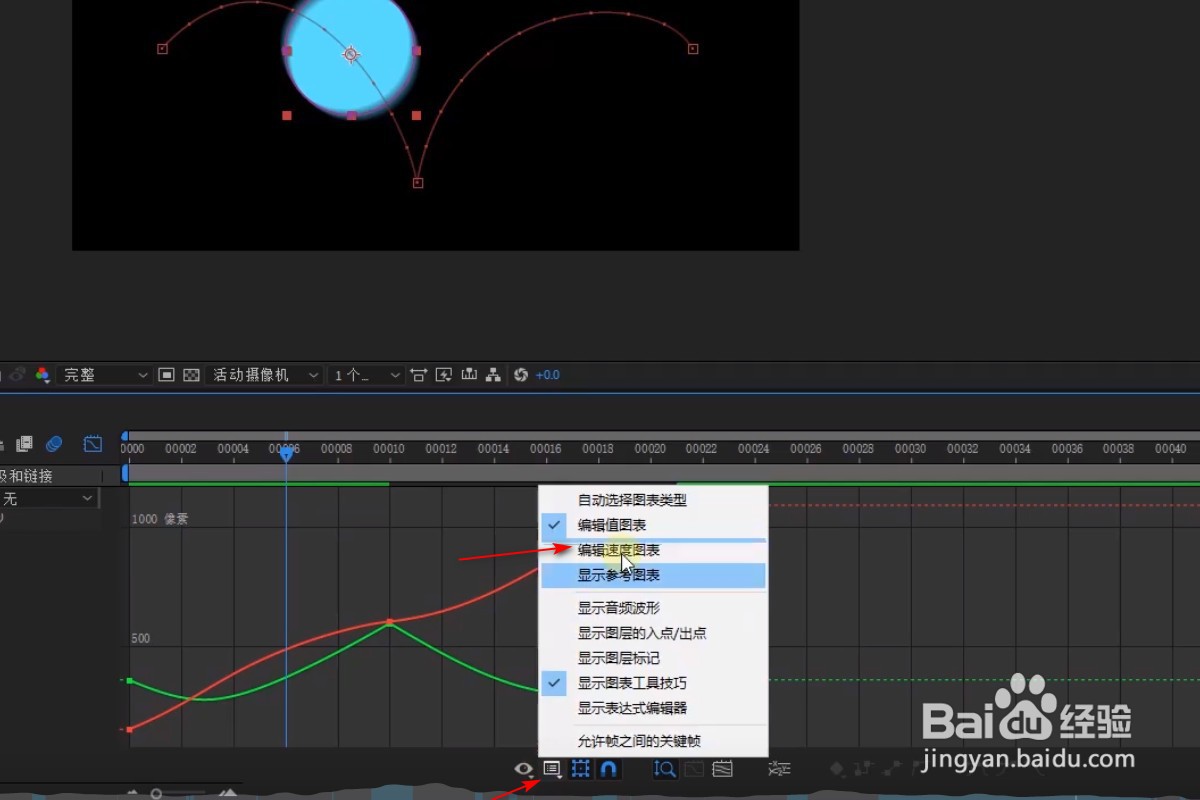Click the reset exposure icon
This screenshot has width=1200, height=800.
point(520,375)
